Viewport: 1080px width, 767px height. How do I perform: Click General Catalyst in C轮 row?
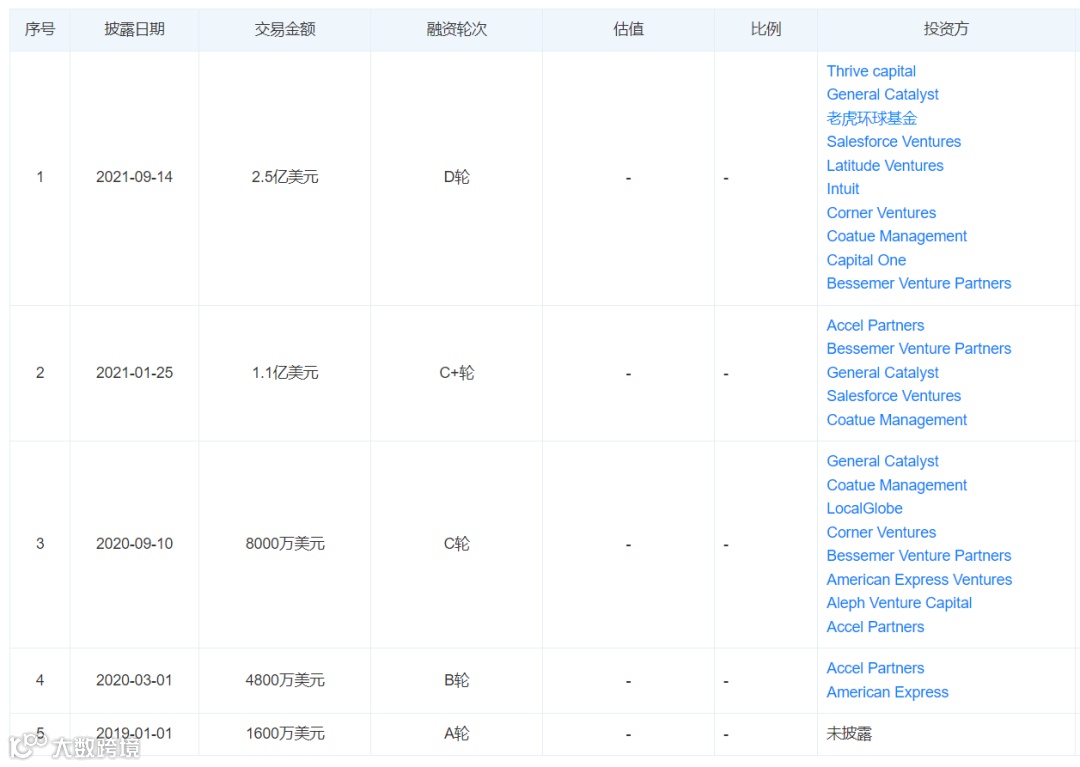(x=882, y=461)
